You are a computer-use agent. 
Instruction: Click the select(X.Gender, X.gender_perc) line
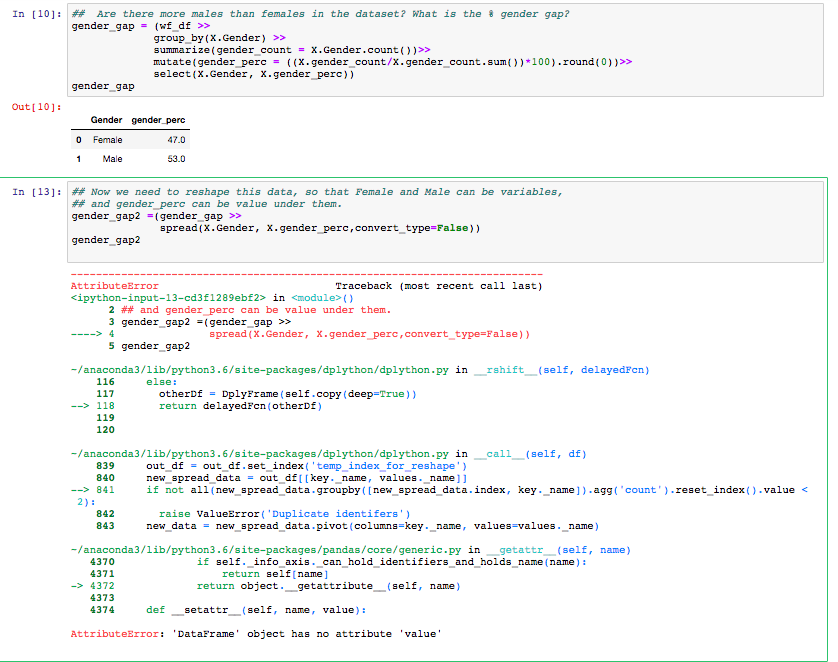(x=254, y=74)
